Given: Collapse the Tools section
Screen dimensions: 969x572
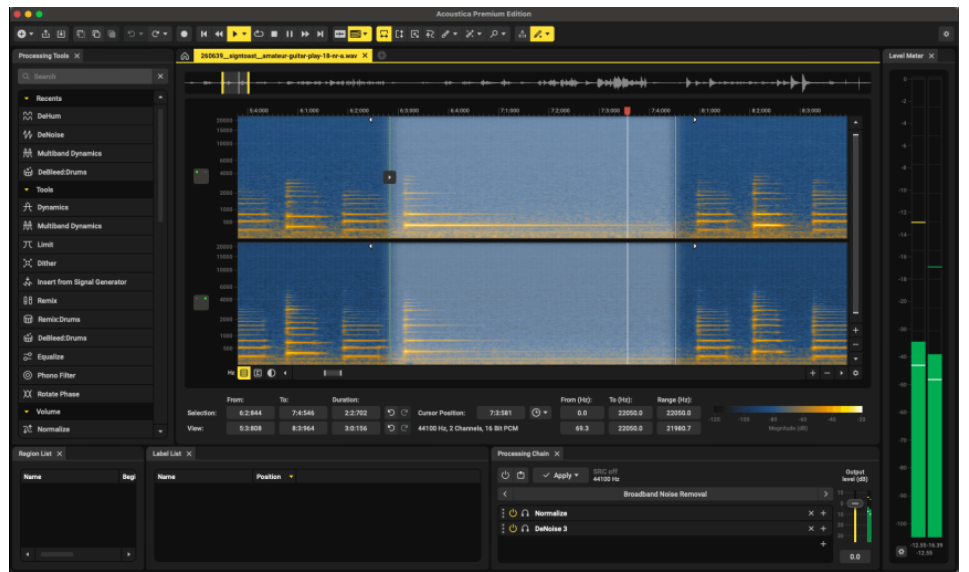Looking at the screenshot, I should pyautogui.click(x=26, y=190).
